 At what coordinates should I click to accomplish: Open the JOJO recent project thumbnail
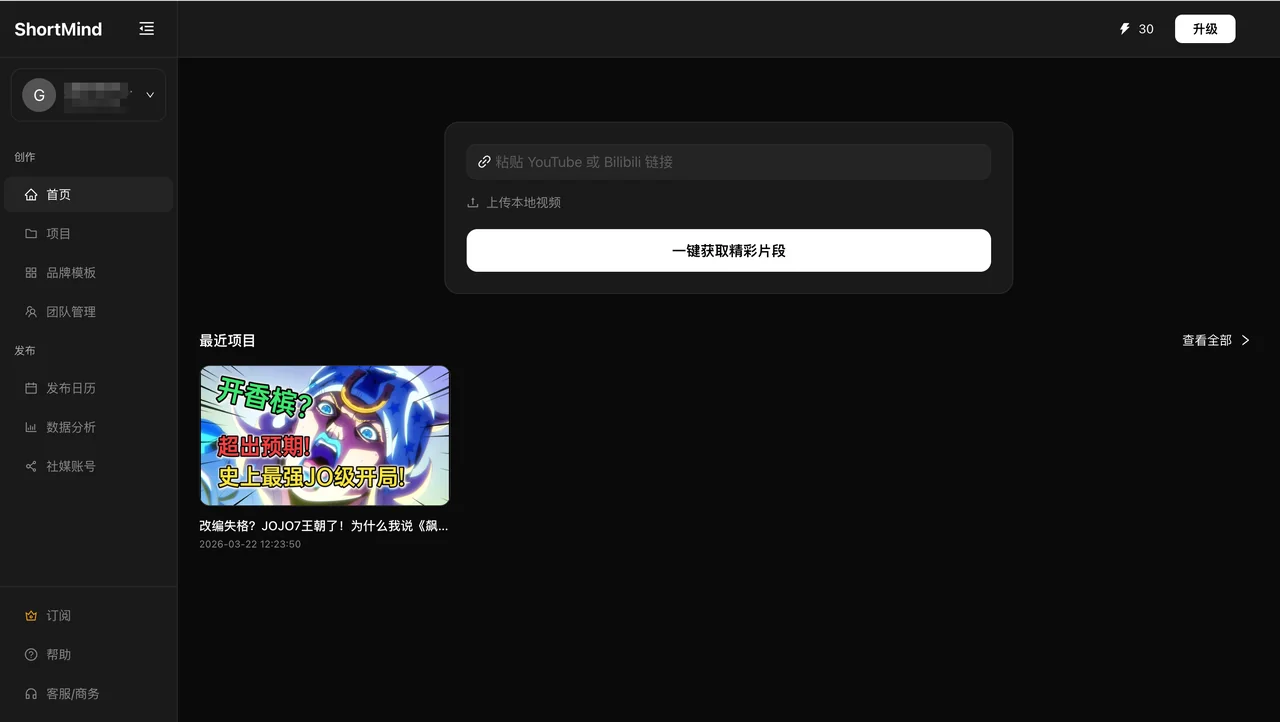pos(325,435)
